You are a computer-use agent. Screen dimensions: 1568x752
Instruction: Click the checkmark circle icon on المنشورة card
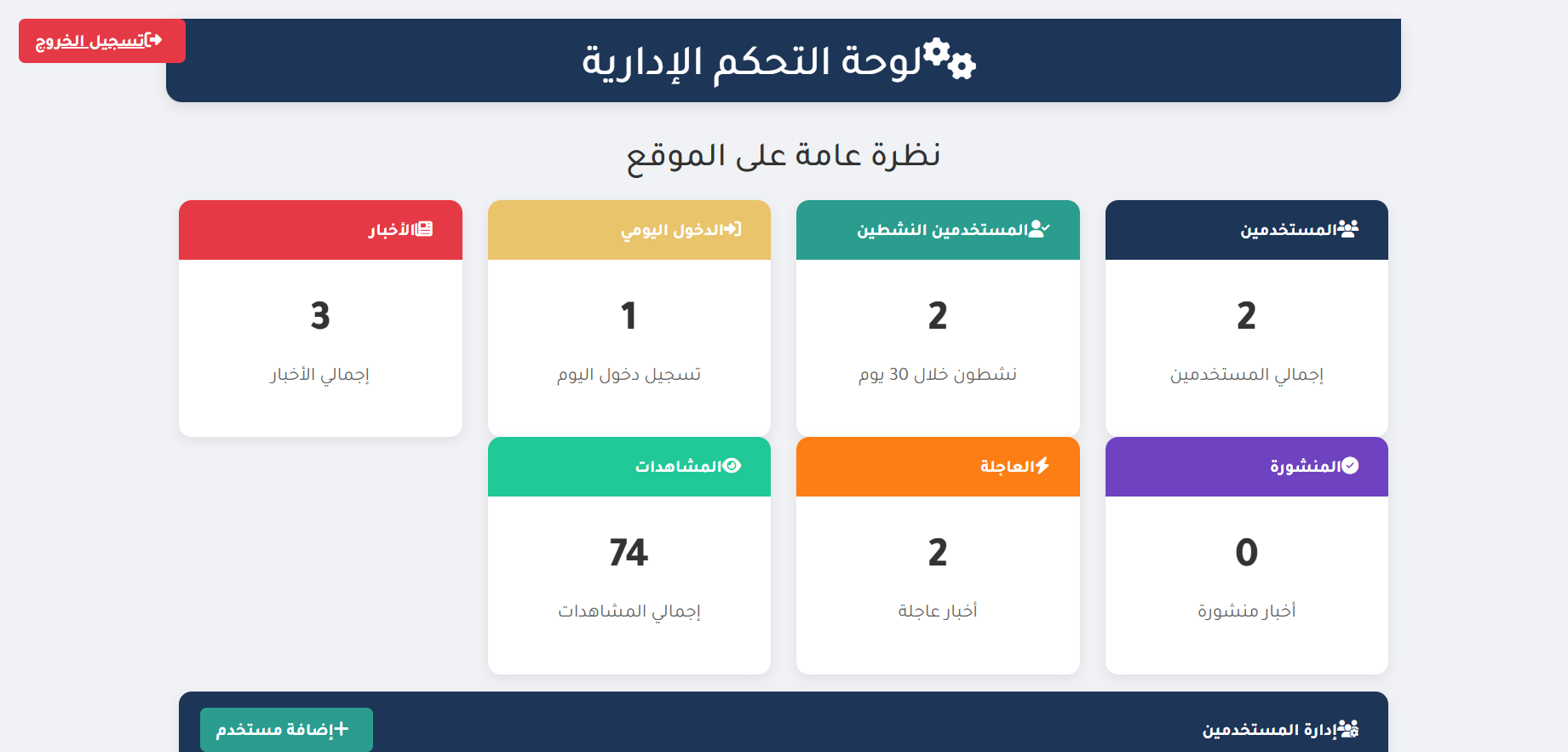click(1350, 466)
